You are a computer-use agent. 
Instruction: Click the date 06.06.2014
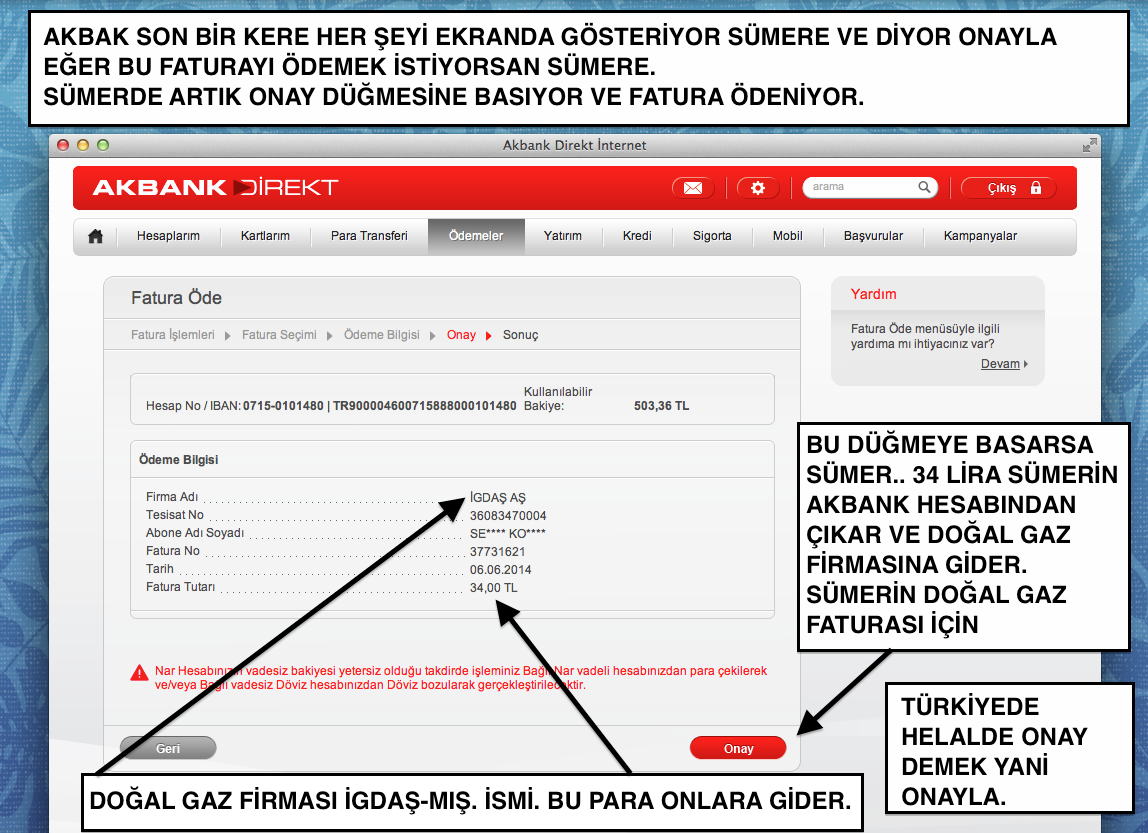click(x=501, y=569)
